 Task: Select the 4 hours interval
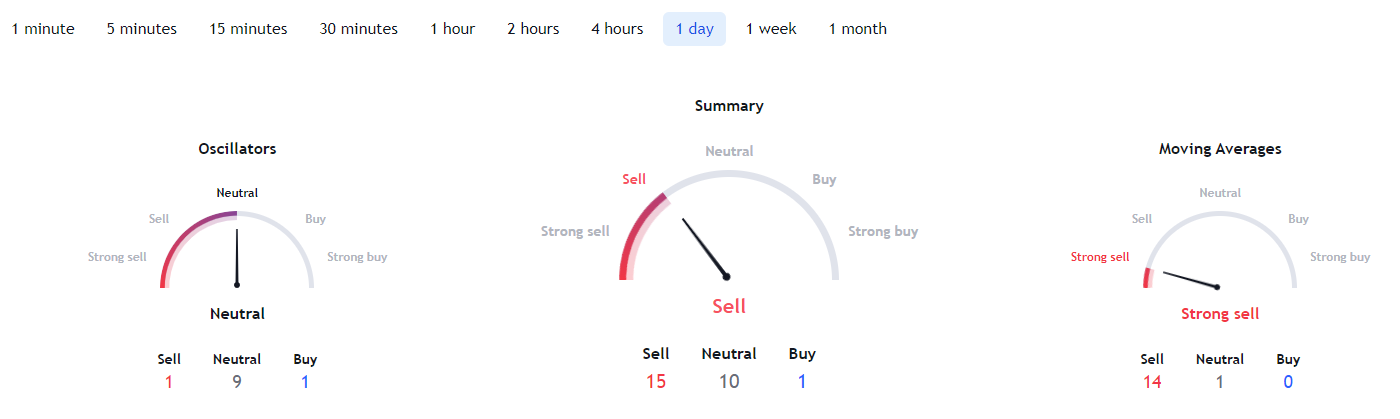tap(617, 29)
